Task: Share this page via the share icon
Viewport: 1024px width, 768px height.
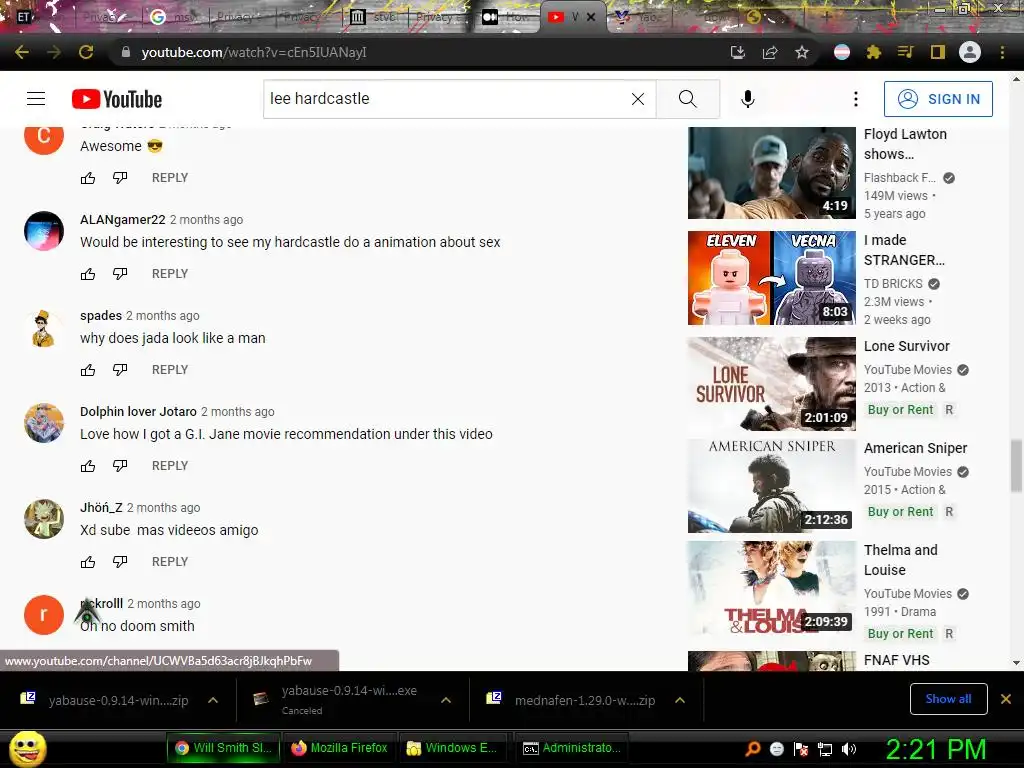Action: (x=770, y=52)
